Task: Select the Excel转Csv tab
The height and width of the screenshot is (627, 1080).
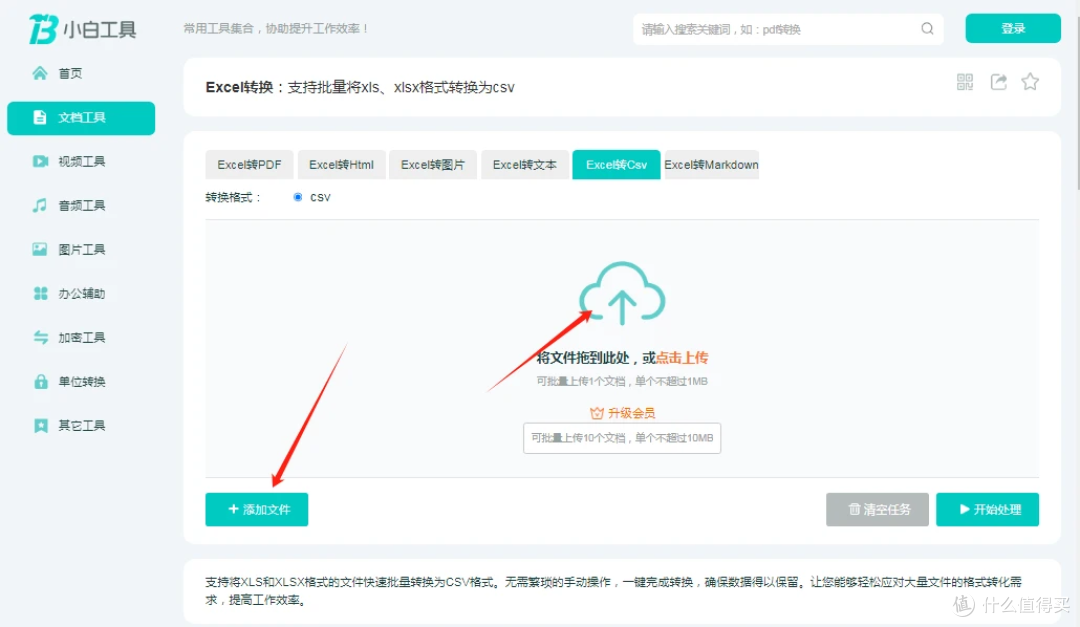Action: (x=616, y=165)
